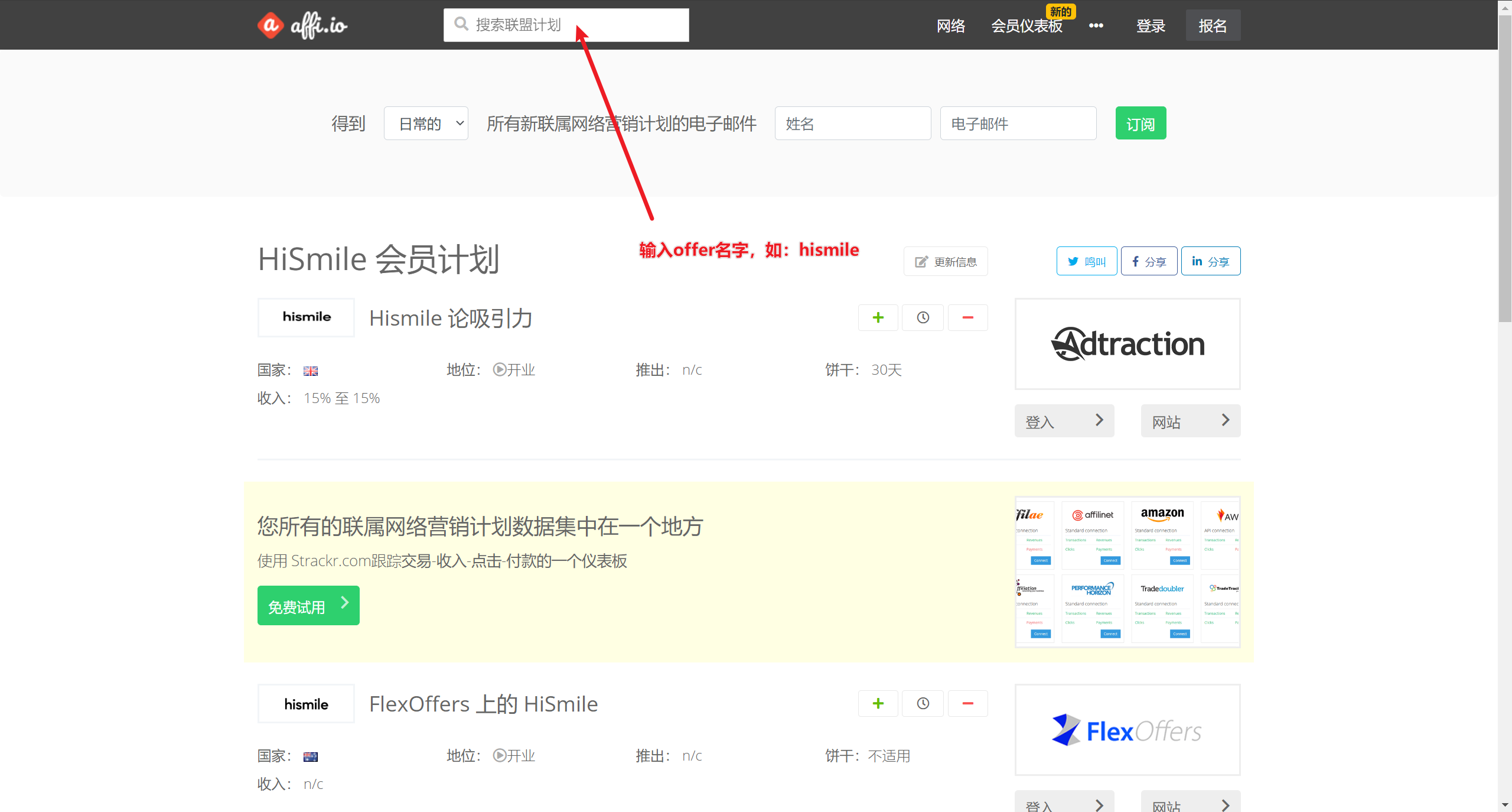Click the clock history icon on Hismile
This screenshot has height=812, width=1512.
pos(923,317)
